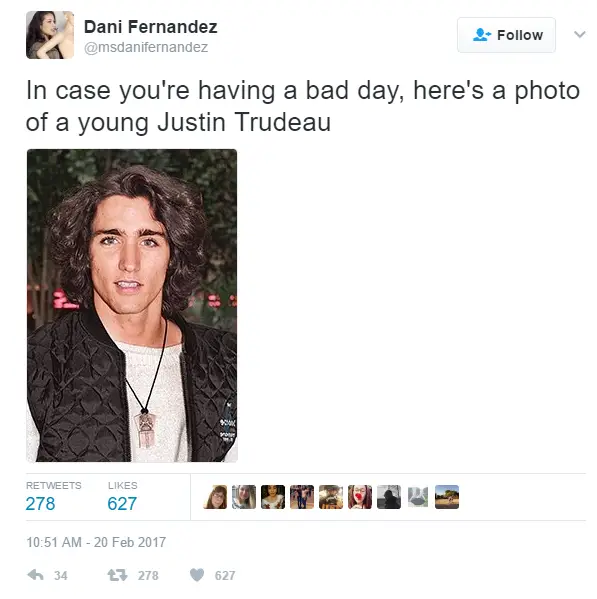
Task: Click the third liker avatar in white shirt
Action: (x=273, y=497)
